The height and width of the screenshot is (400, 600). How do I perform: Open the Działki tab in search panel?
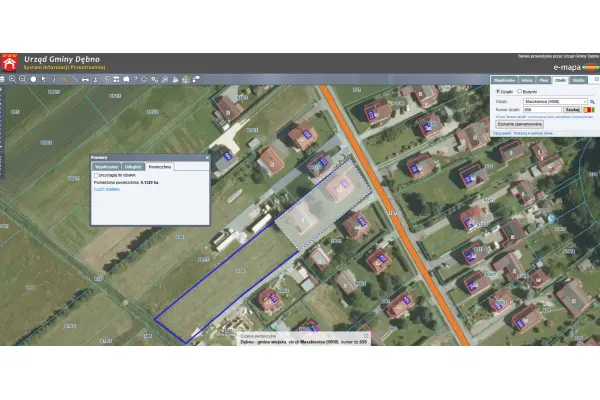coord(560,80)
